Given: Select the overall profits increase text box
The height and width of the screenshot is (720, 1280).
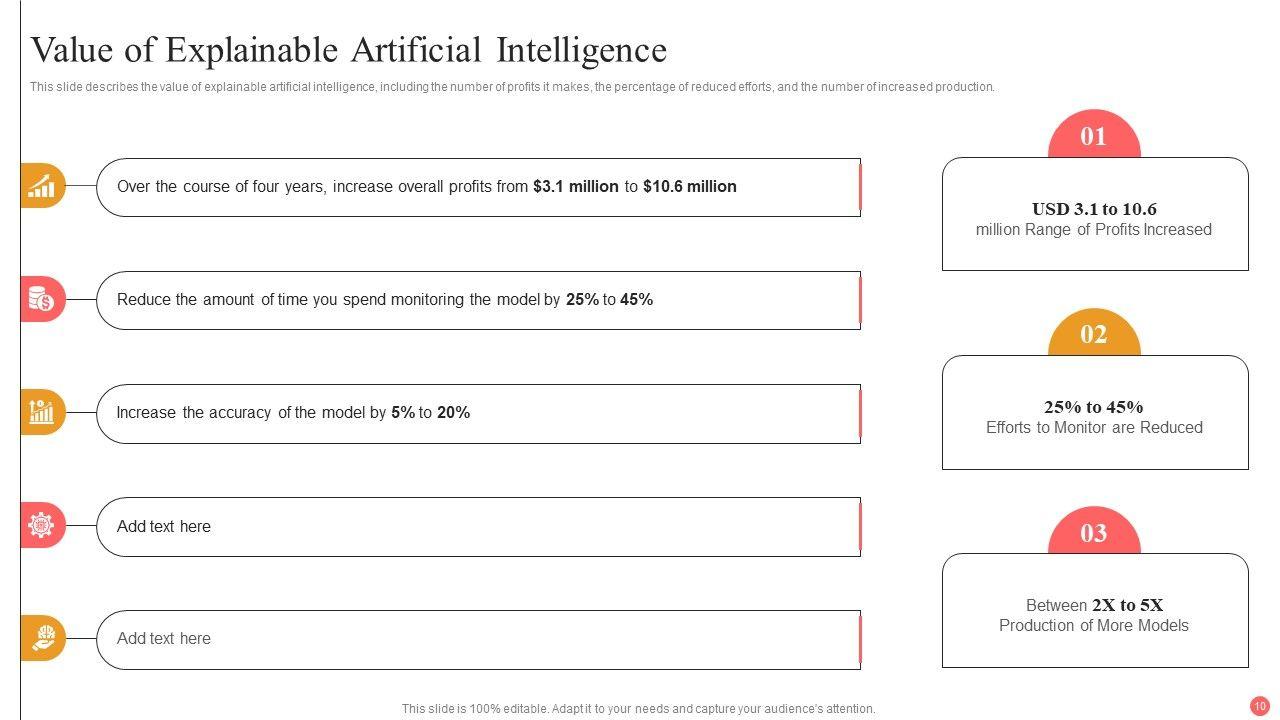Looking at the screenshot, I should (x=478, y=187).
